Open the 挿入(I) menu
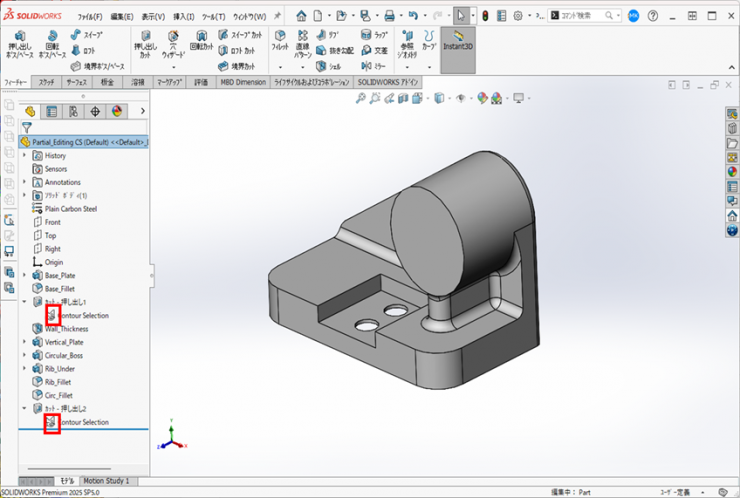This screenshot has width=740, height=498. [x=184, y=16]
